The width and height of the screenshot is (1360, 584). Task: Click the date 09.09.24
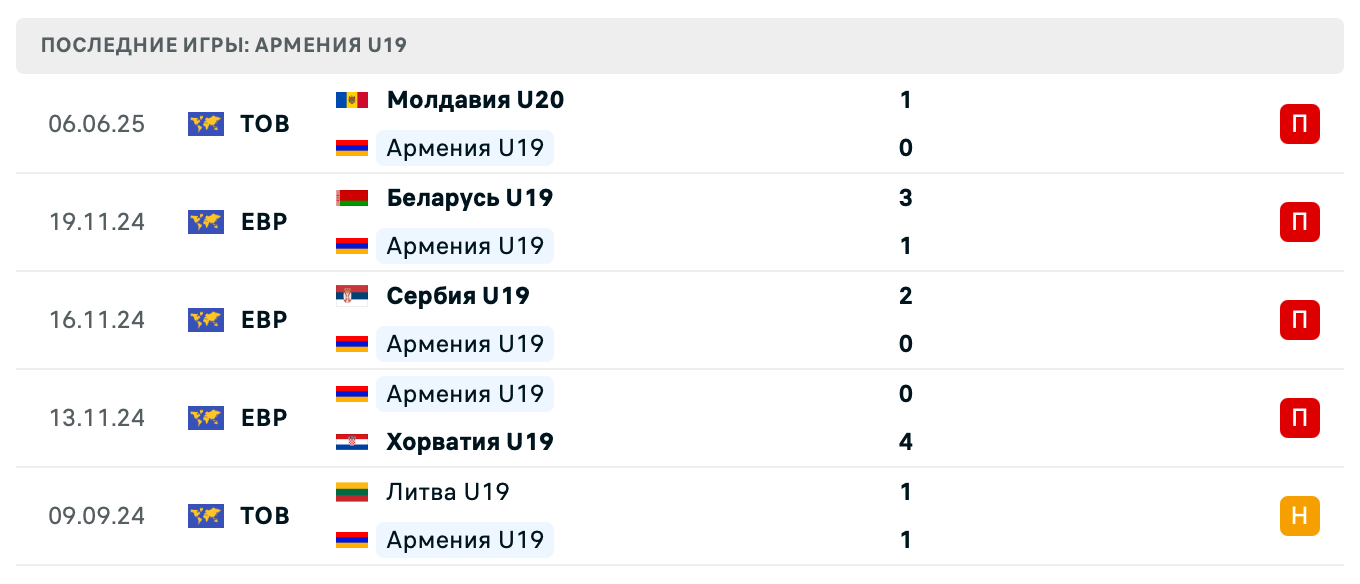click(x=97, y=516)
